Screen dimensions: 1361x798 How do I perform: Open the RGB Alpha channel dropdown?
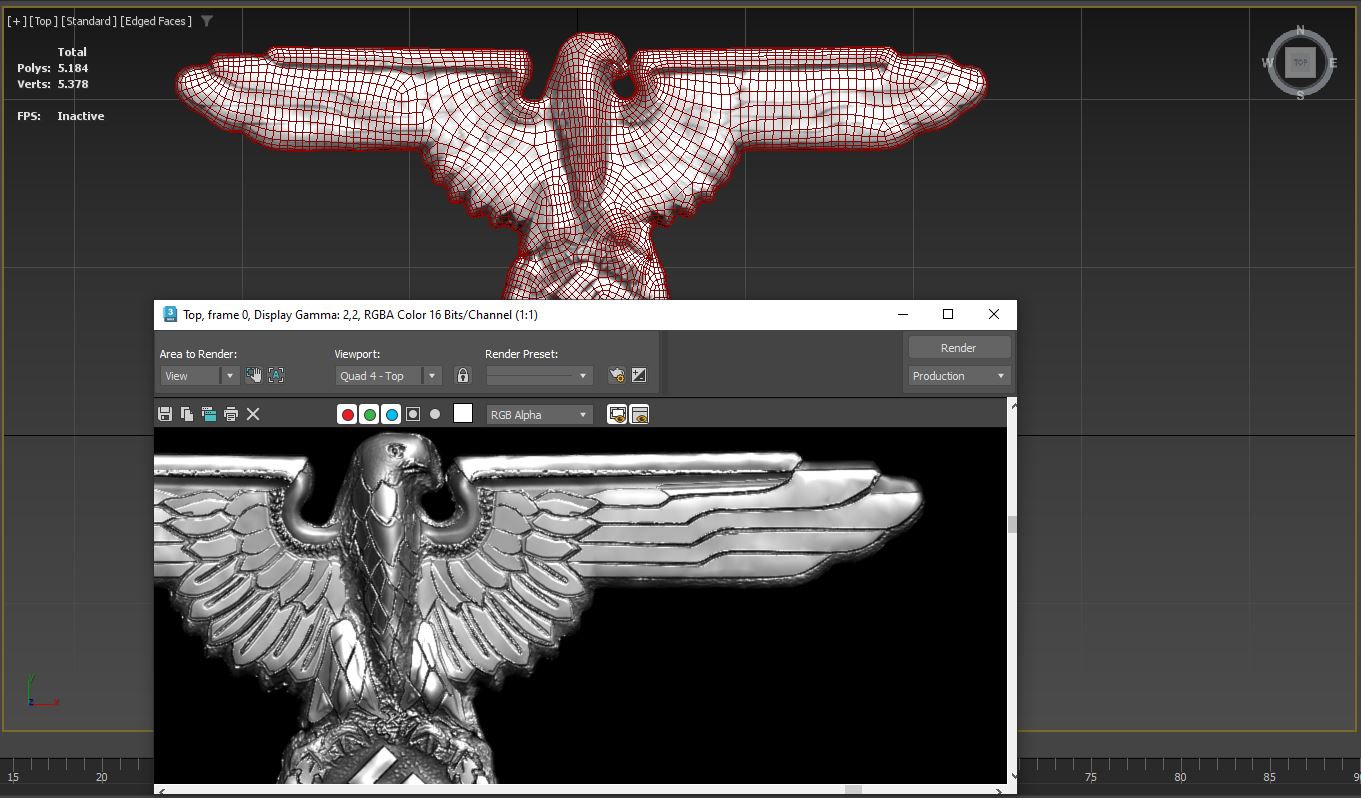(x=540, y=414)
